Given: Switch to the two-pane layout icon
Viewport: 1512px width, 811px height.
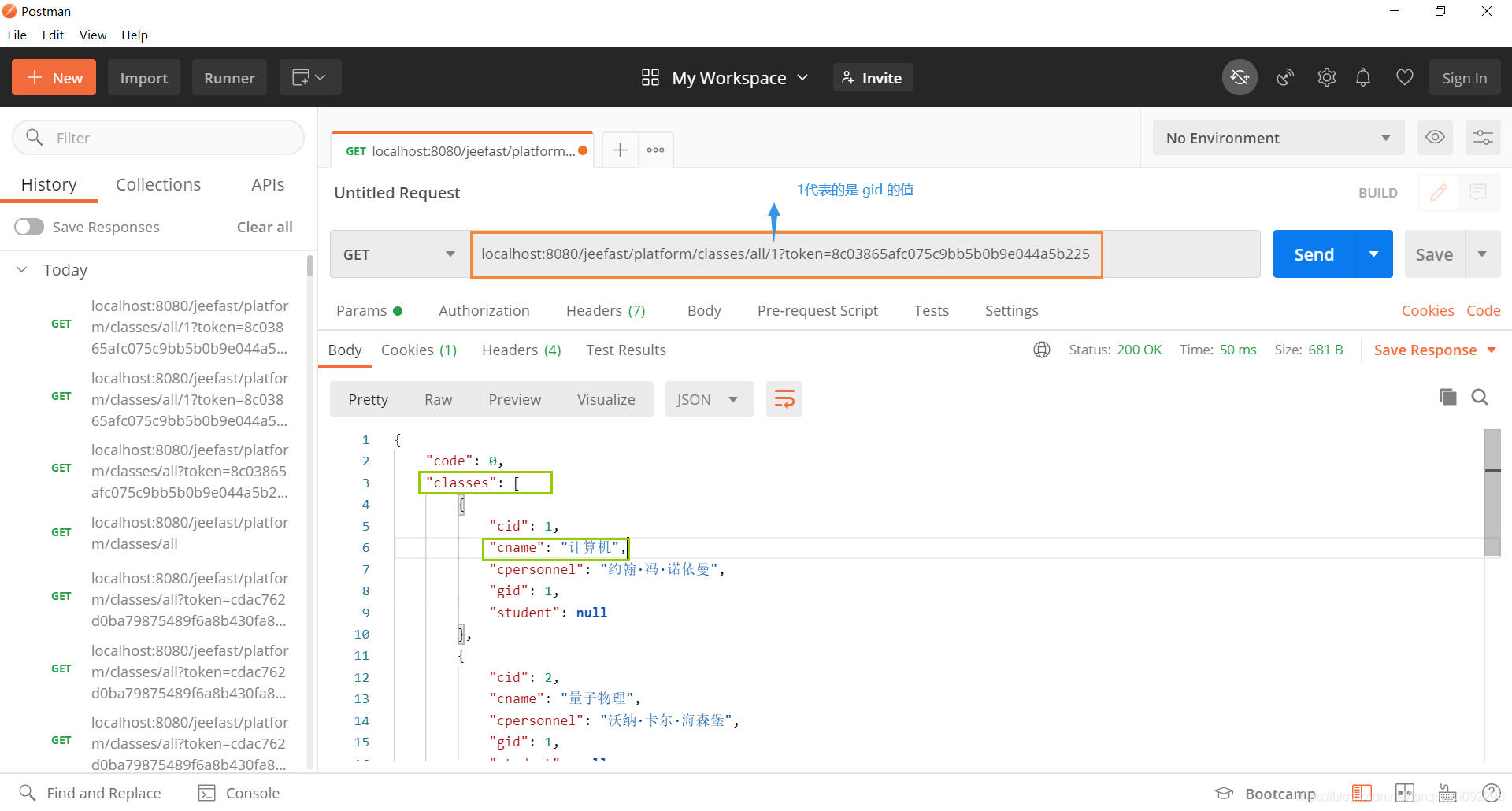Looking at the screenshot, I should 1405,792.
